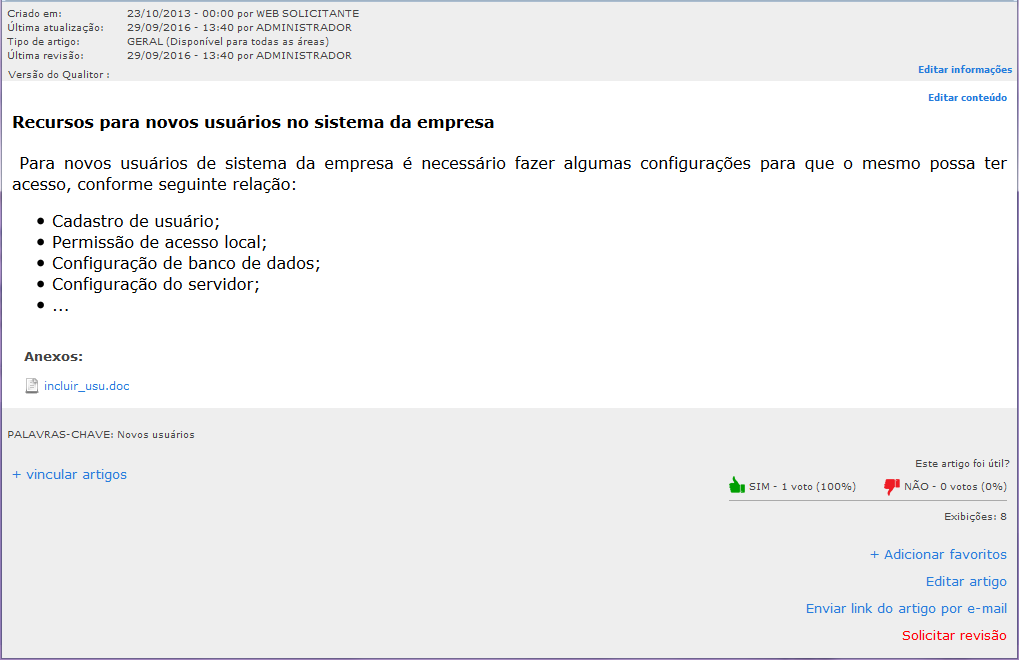Click the article title about novos usuários
1019x660 pixels.
coord(253,123)
